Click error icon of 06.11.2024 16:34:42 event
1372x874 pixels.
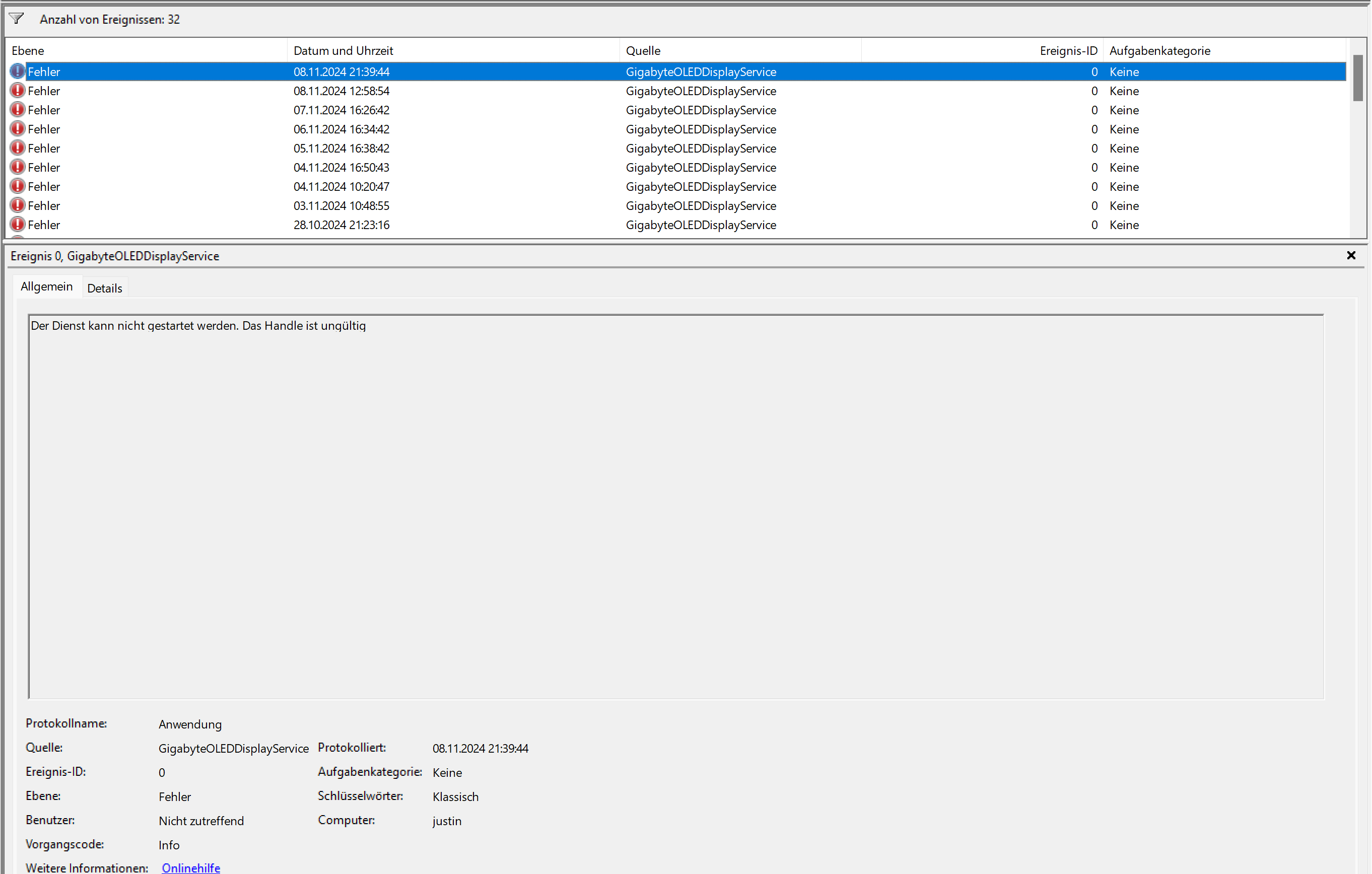(18, 129)
